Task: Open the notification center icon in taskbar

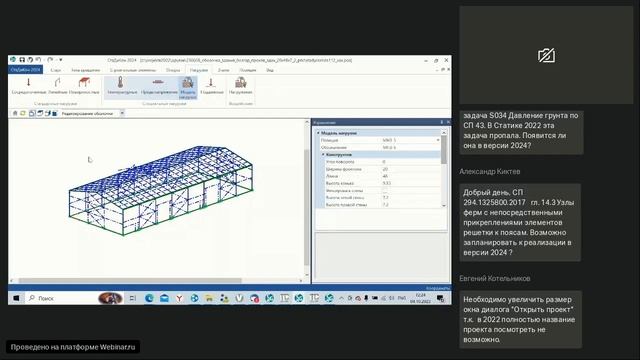Action: click(440, 298)
